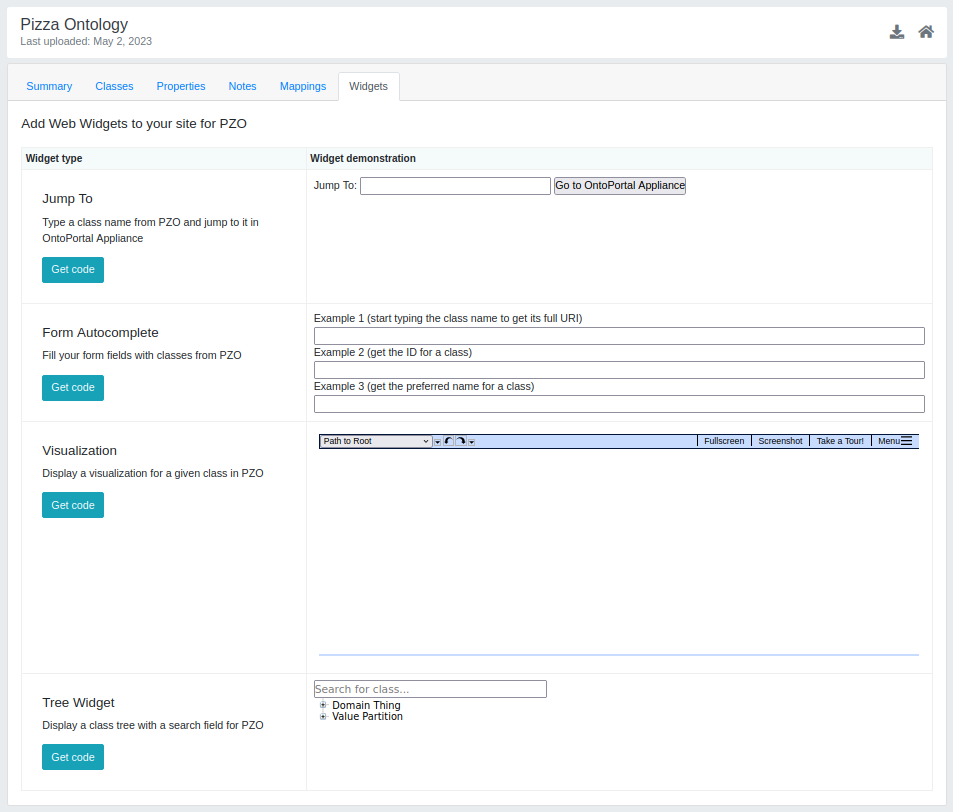Open the Path to Root dropdown
The height and width of the screenshot is (812, 953).
(375, 440)
